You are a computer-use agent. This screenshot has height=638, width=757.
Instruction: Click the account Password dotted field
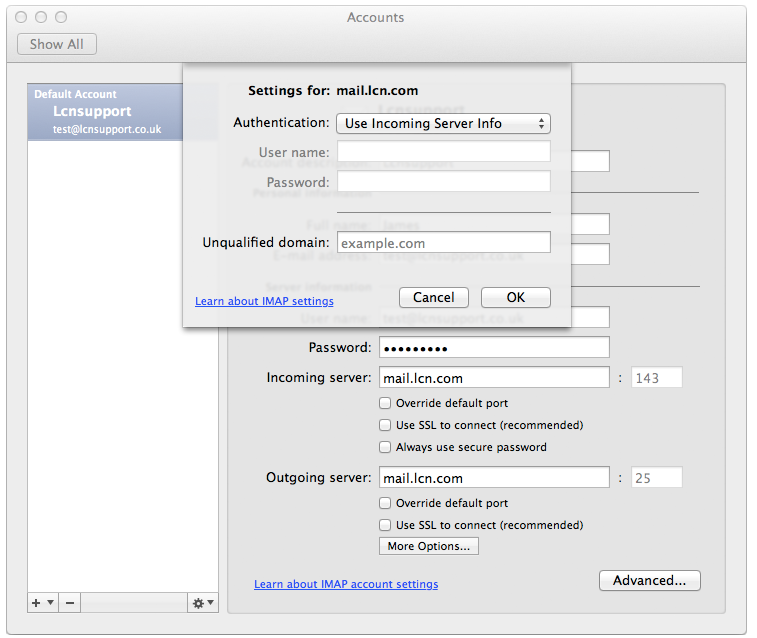pos(494,347)
